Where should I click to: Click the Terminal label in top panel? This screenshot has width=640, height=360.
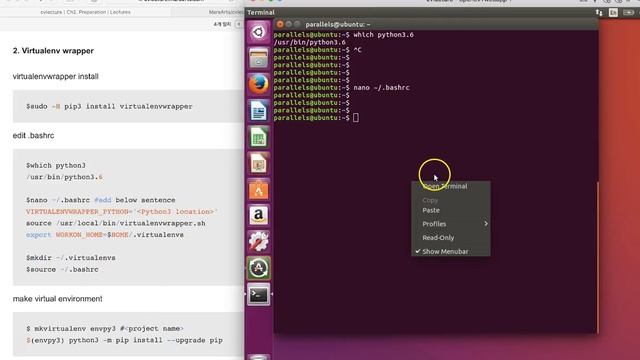tap(261, 12)
